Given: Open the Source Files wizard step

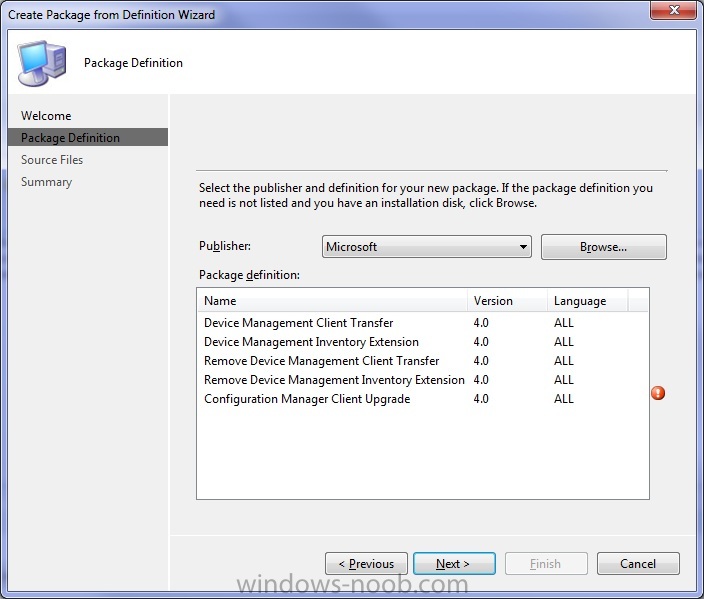Looking at the screenshot, I should point(52,160).
